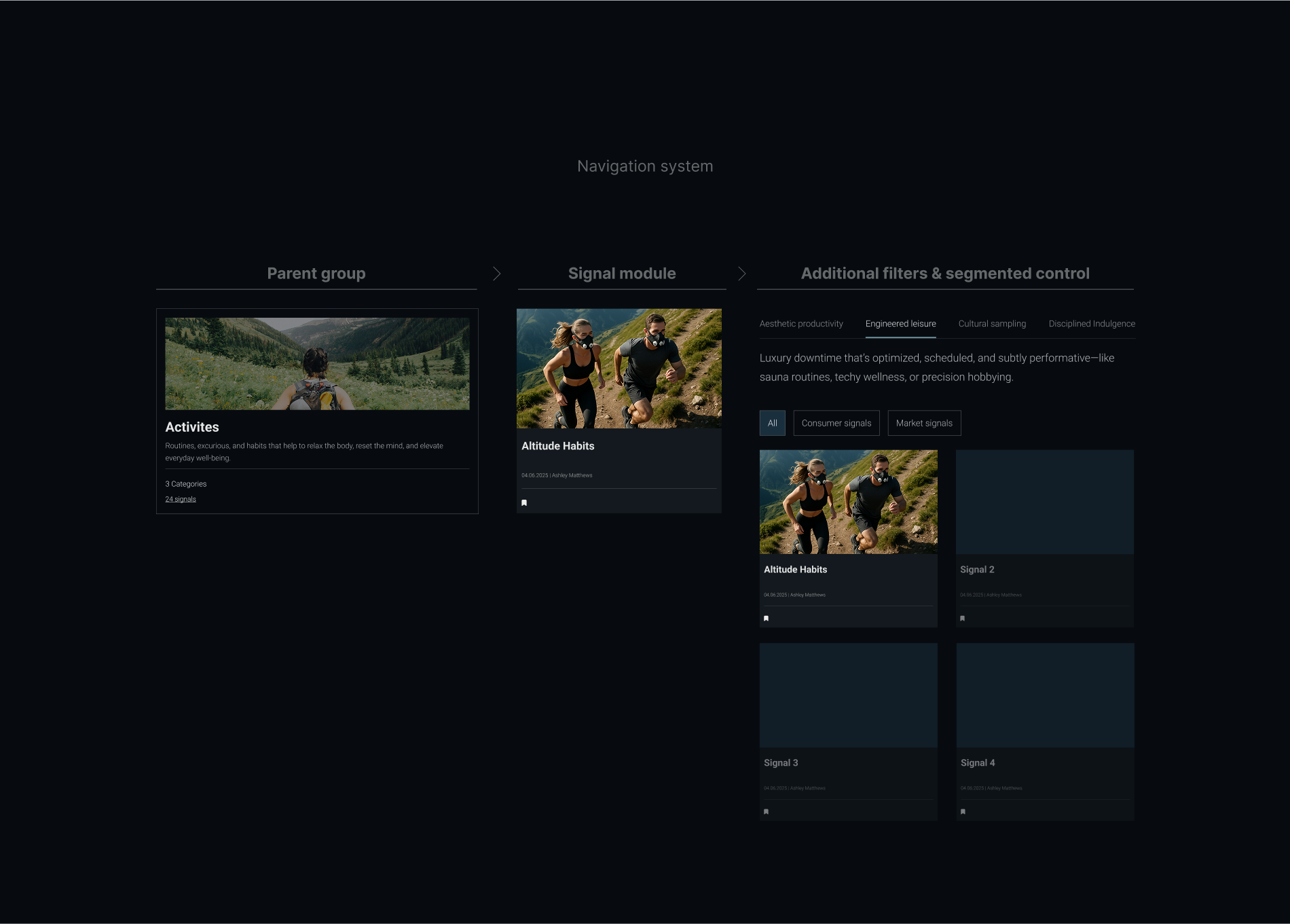
Task: Open the hiker image in Activites card
Action: click(317, 364)
